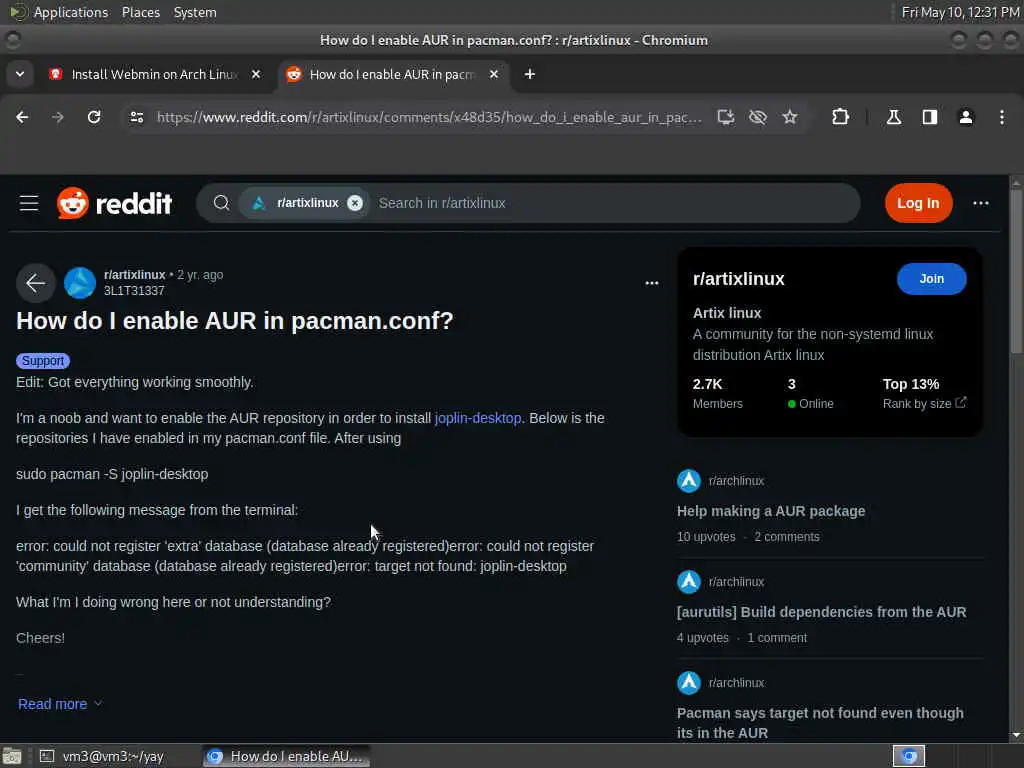This screenshot has width=1024, height=768.
Task: Click the Reddit logo
Action: click(114, 203)
